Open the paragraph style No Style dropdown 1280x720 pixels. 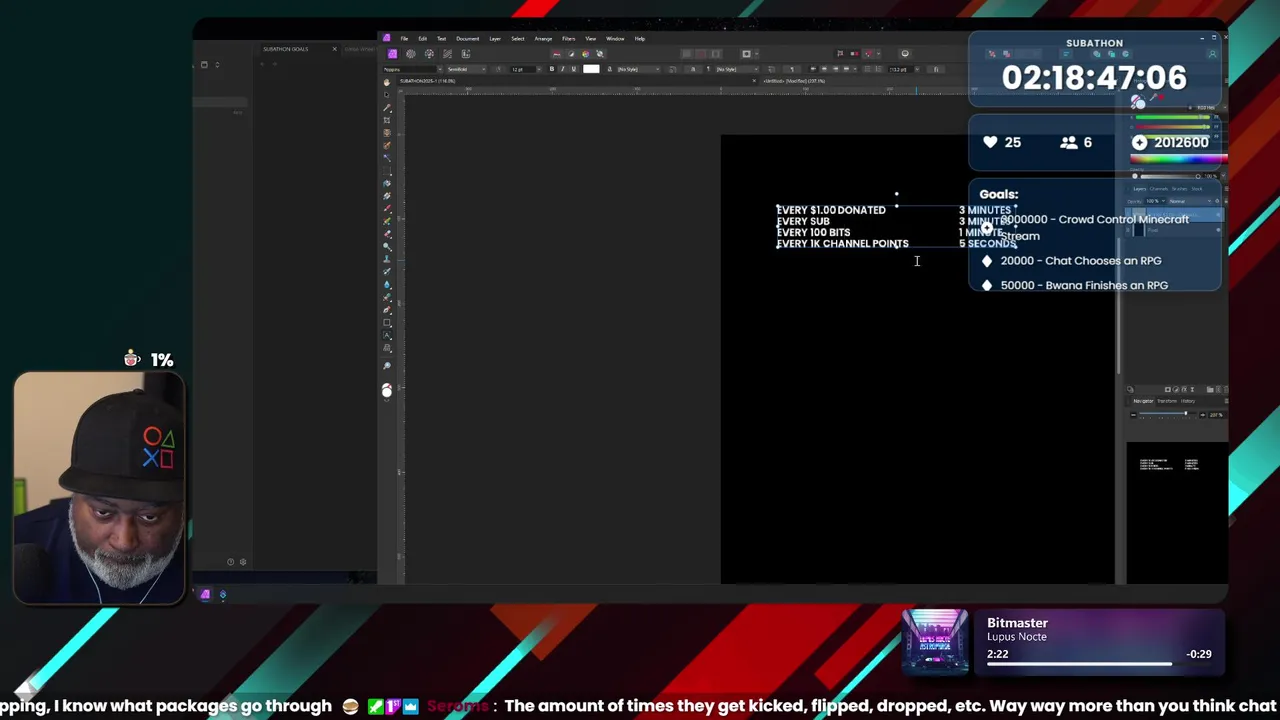[x=737, y=69]
